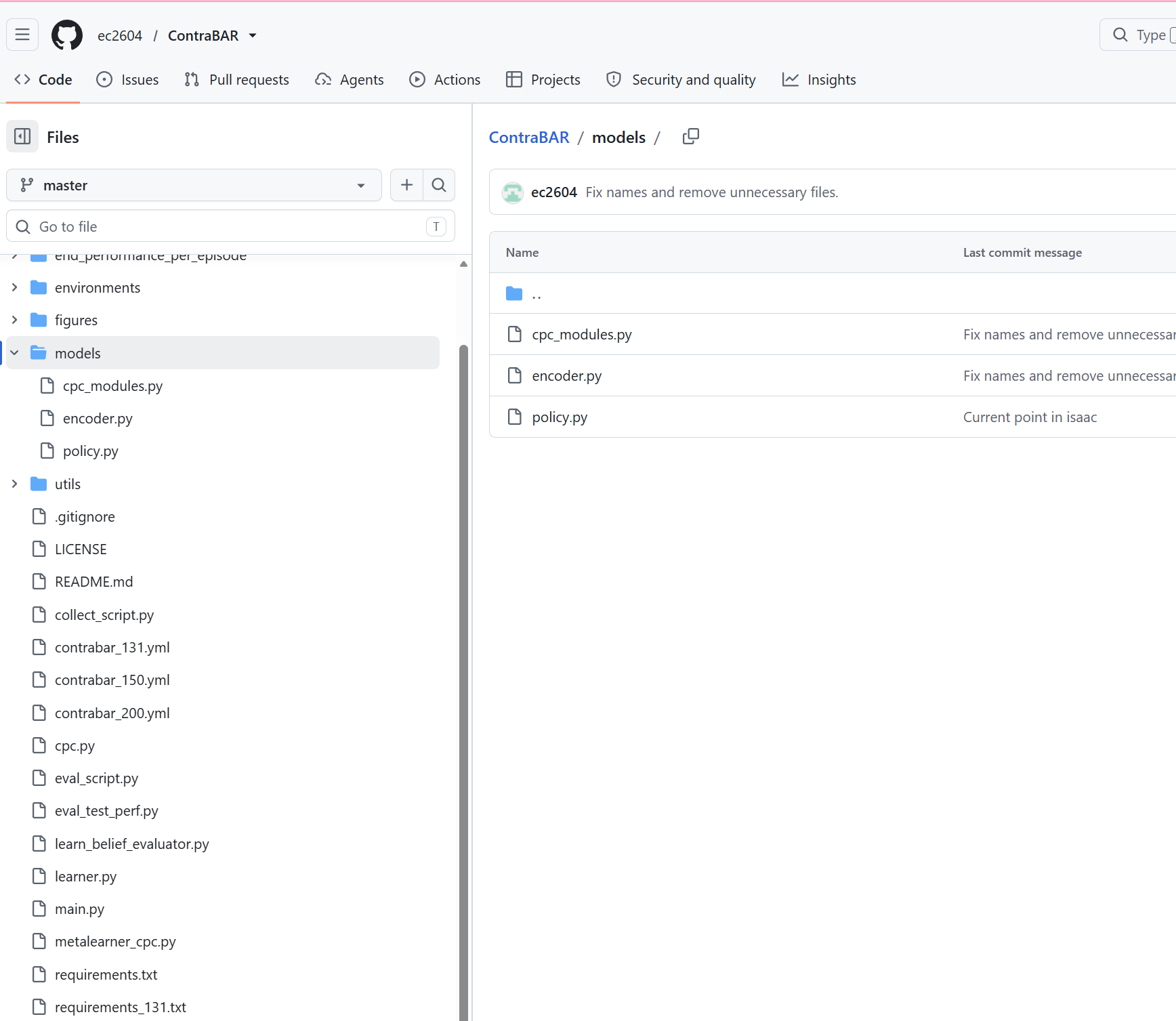Open contrabar_150.yml in the file tree
This screenshot has height=1021, width=1176.
[112, 680]
